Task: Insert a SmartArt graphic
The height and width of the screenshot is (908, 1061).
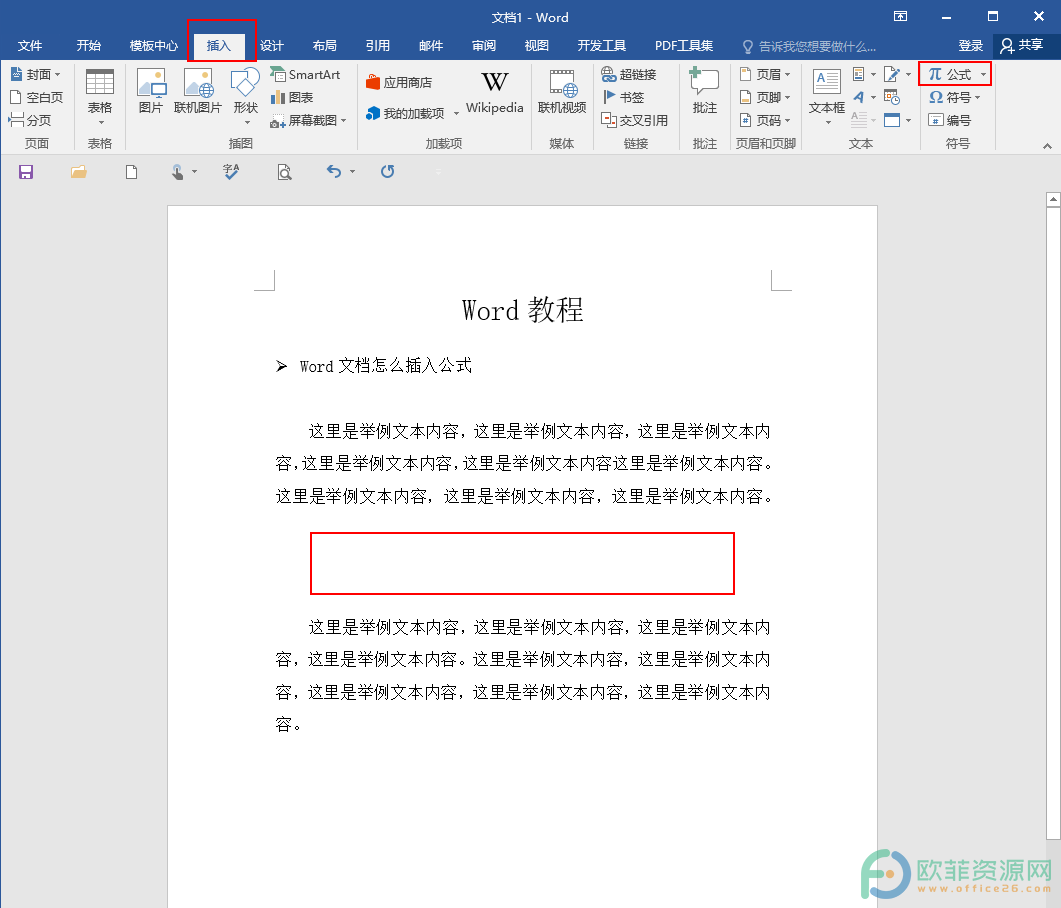Action: (x=305, y=74)
